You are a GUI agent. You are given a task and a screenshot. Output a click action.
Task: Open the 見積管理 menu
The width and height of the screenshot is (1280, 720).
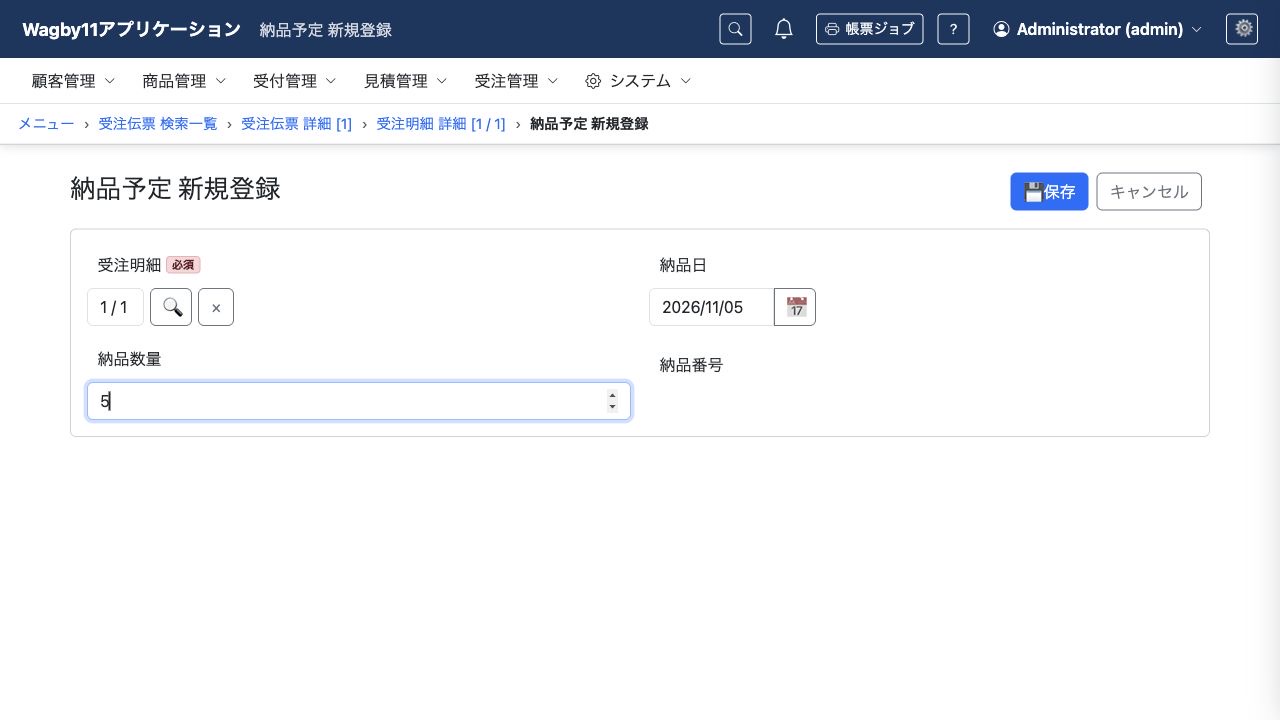[x=406, y=81]
